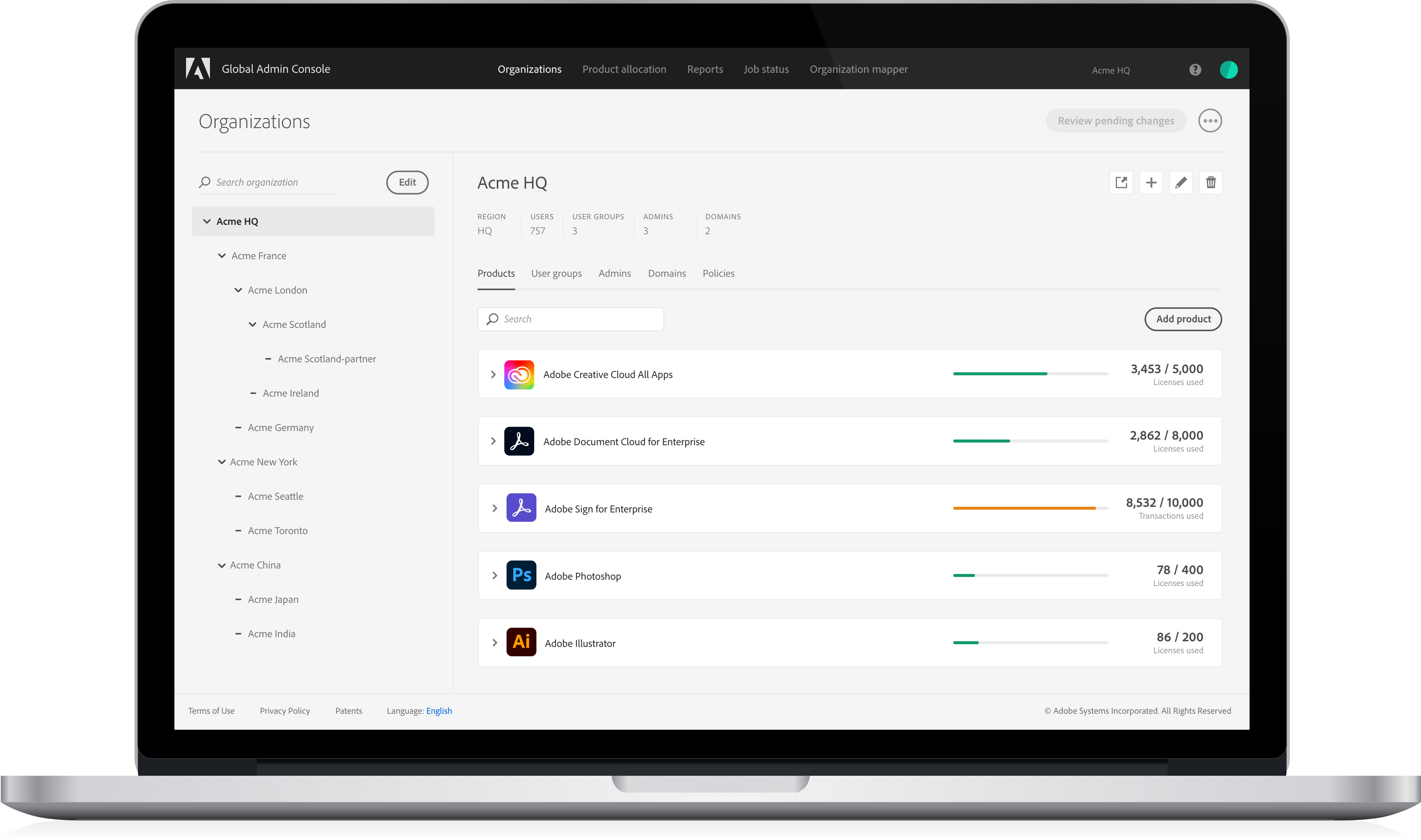Screen dimensions: 1421x840
Task: Collapse the Acme France tree node
Action: coord(222,256)
